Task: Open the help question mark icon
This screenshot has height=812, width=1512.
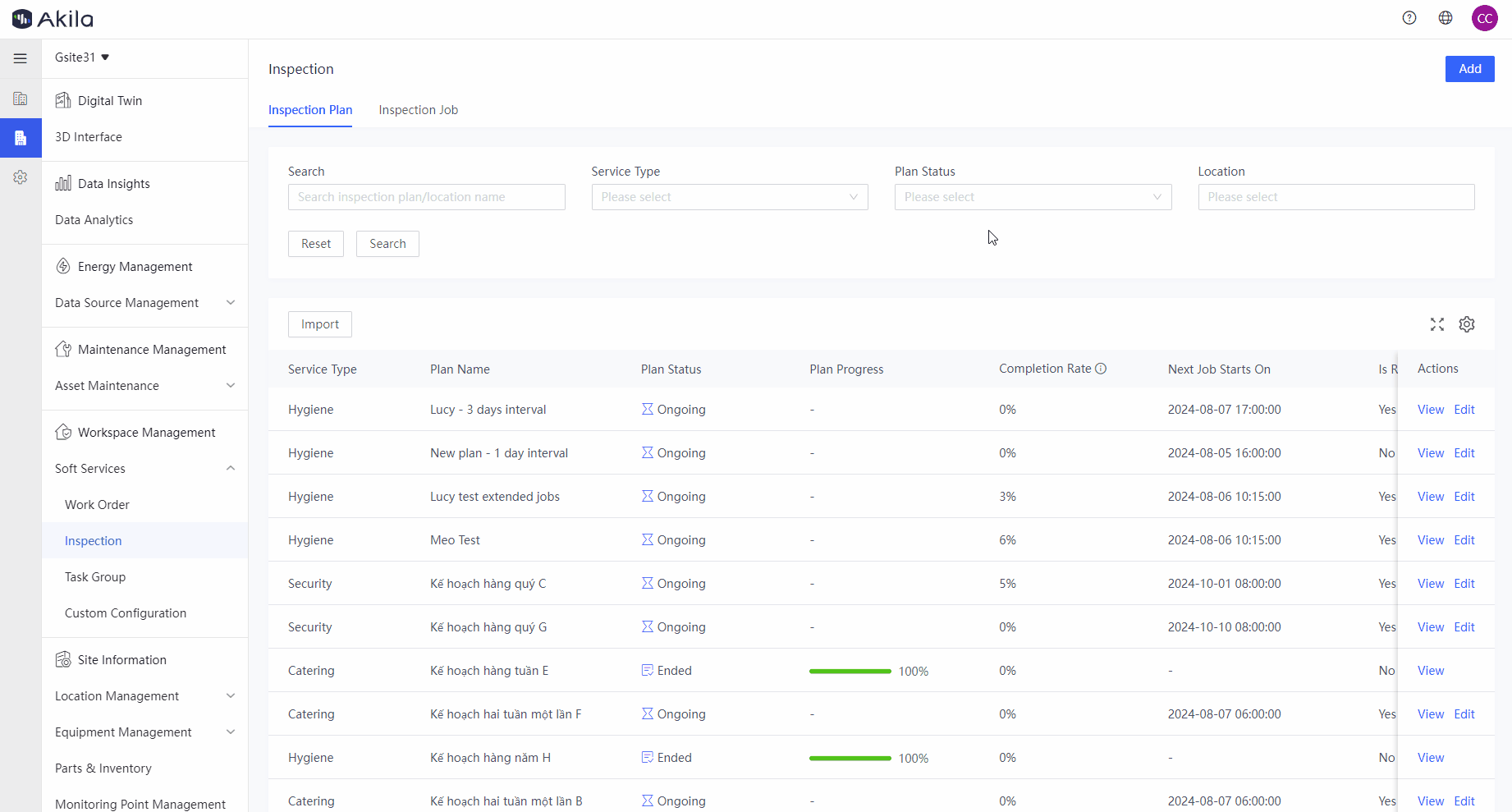Action: point(1409,18)
